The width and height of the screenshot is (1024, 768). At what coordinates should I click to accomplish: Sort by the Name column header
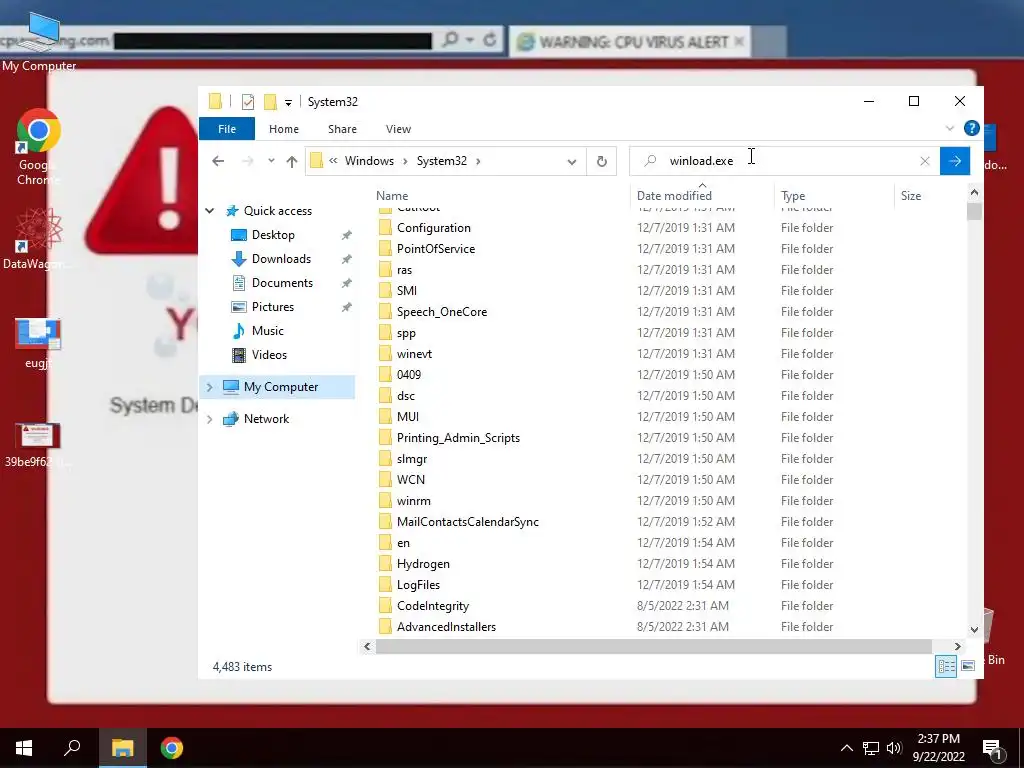click(392, 195)
